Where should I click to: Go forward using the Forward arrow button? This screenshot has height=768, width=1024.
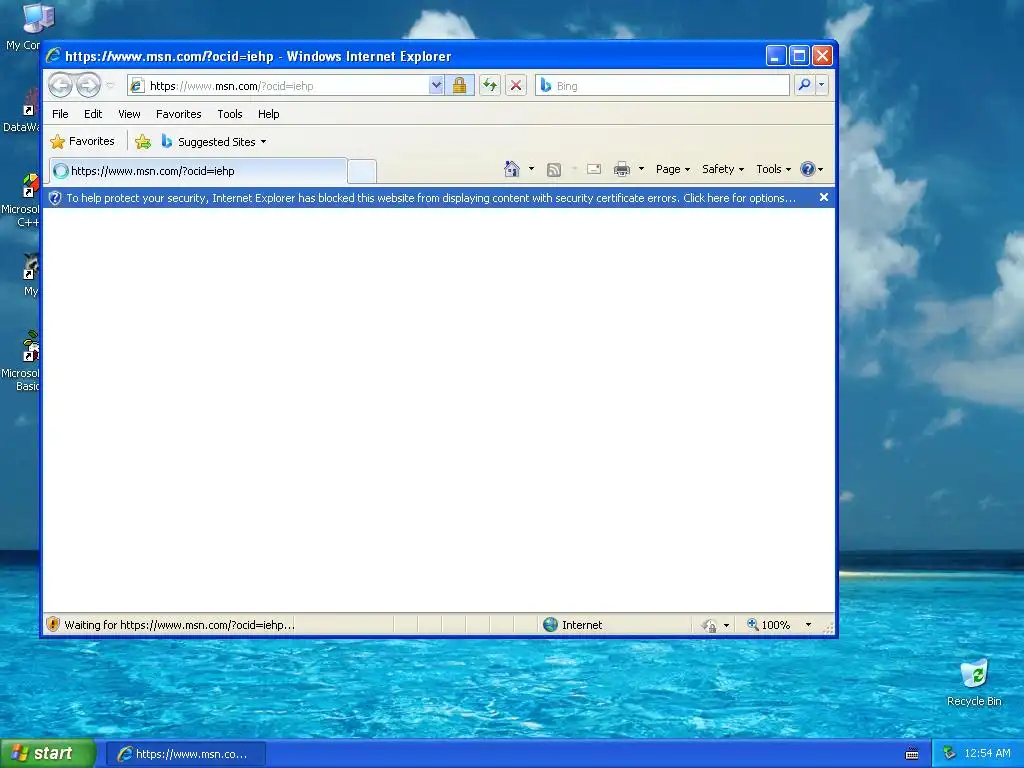89,86
